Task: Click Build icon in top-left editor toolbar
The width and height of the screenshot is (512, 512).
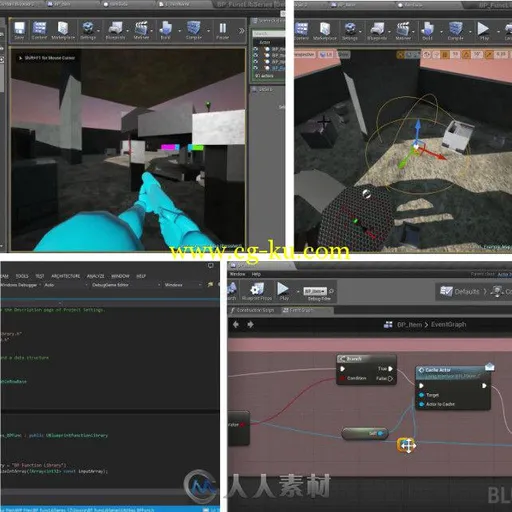Action: 165,31
